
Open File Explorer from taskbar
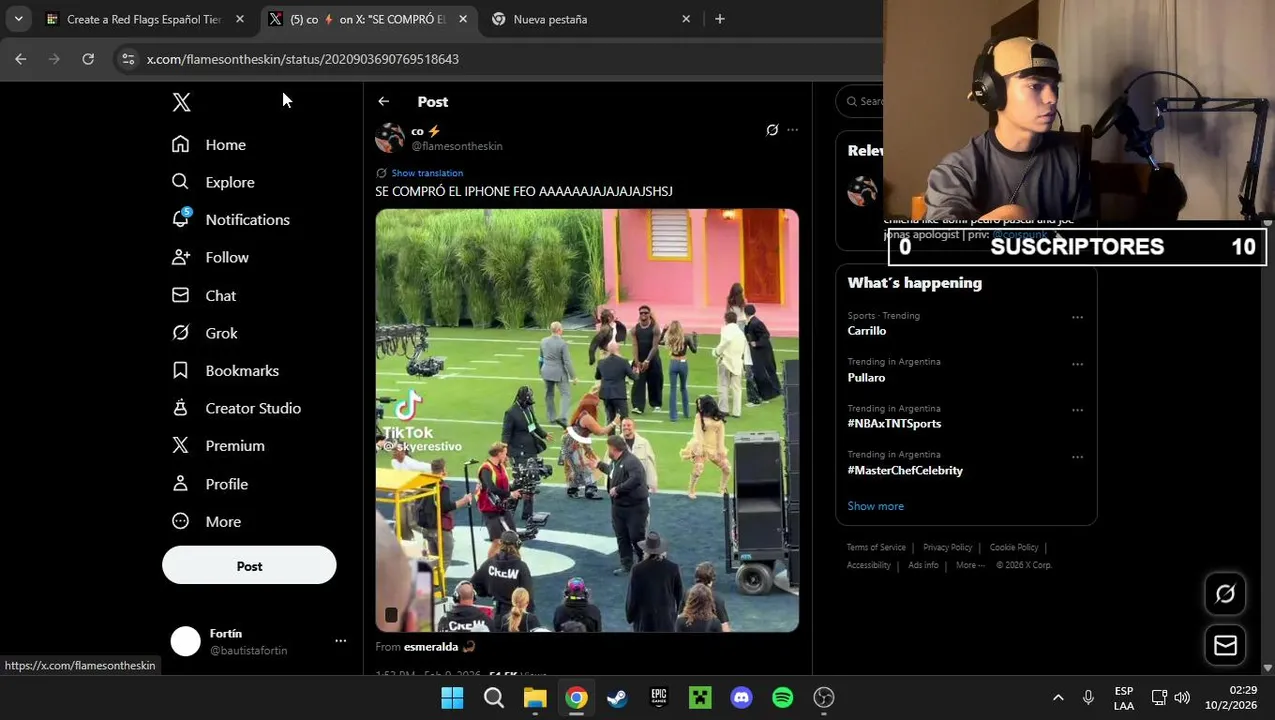tap(535, 698)
